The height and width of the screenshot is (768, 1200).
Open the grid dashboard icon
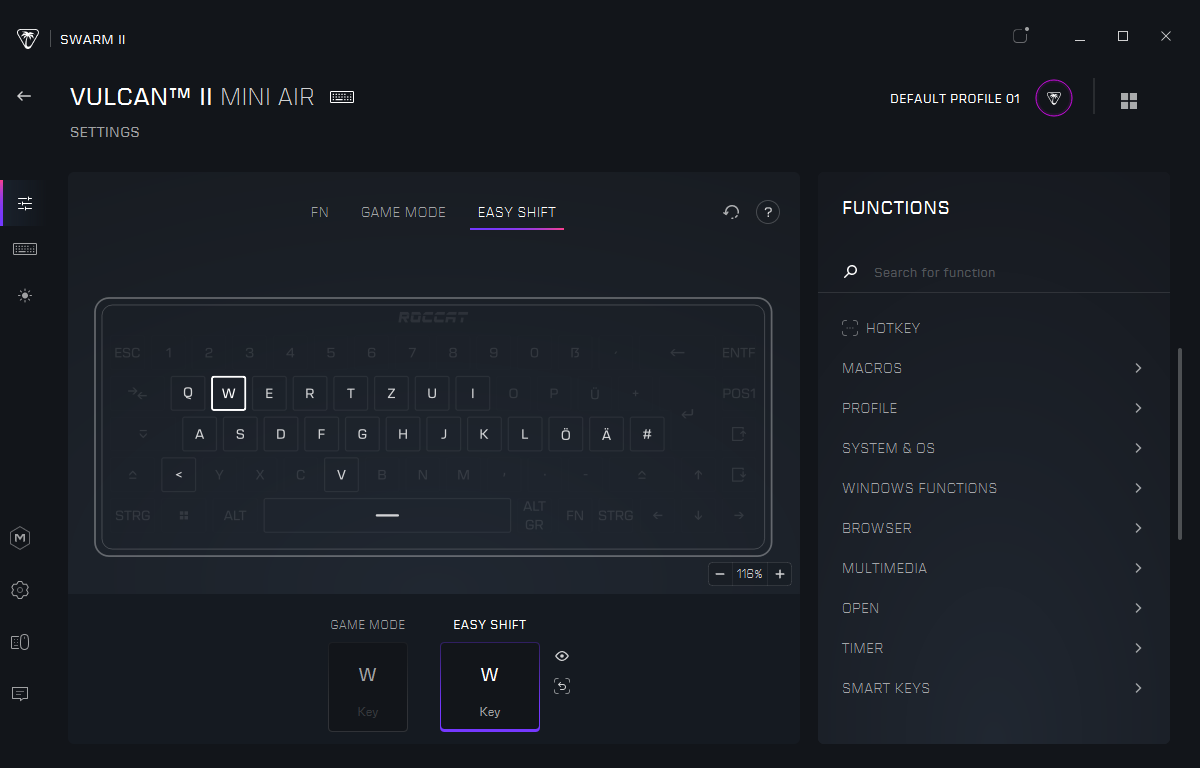[x=1129, y=101]
